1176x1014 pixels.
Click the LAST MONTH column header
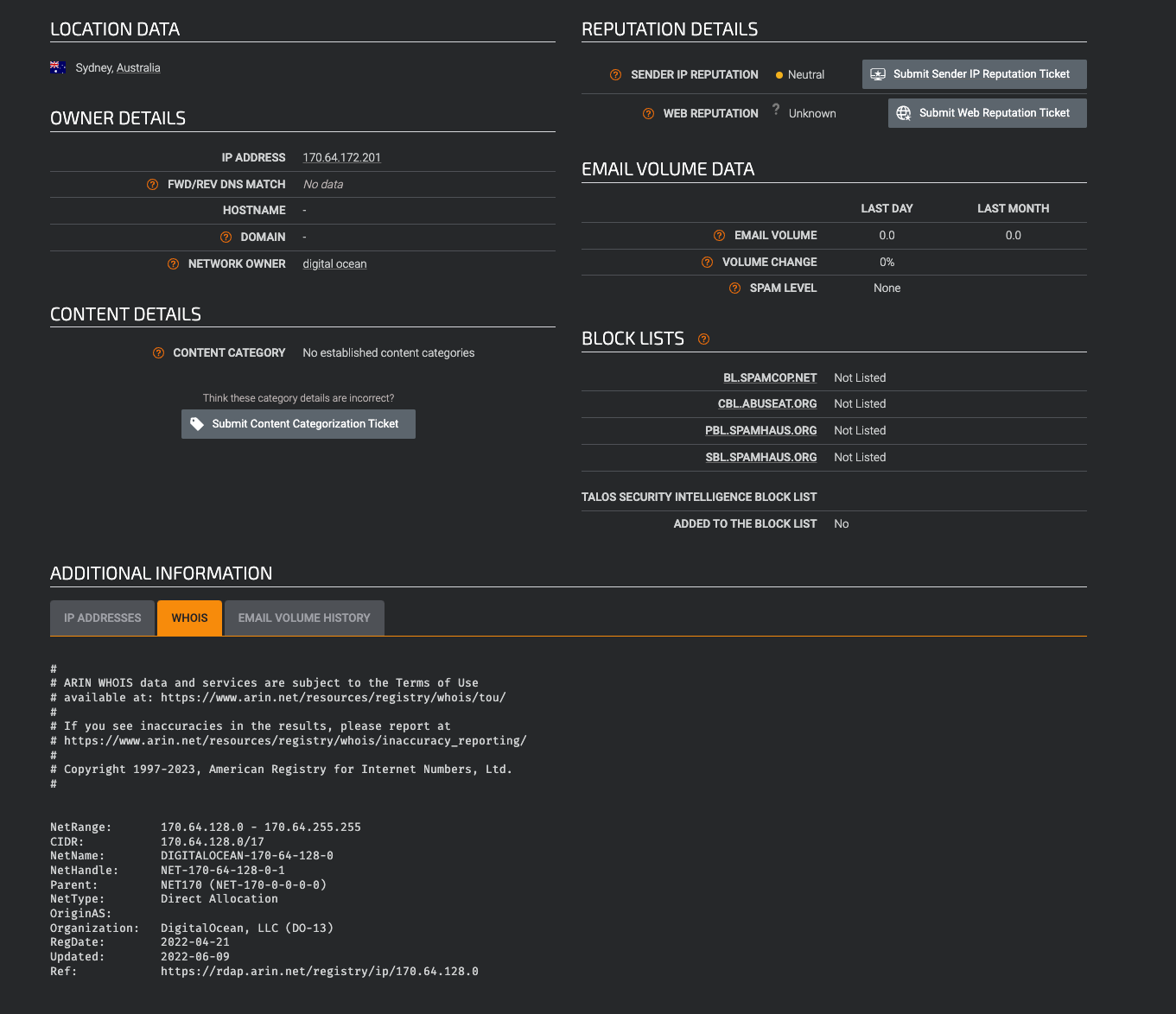point(1014,208)
